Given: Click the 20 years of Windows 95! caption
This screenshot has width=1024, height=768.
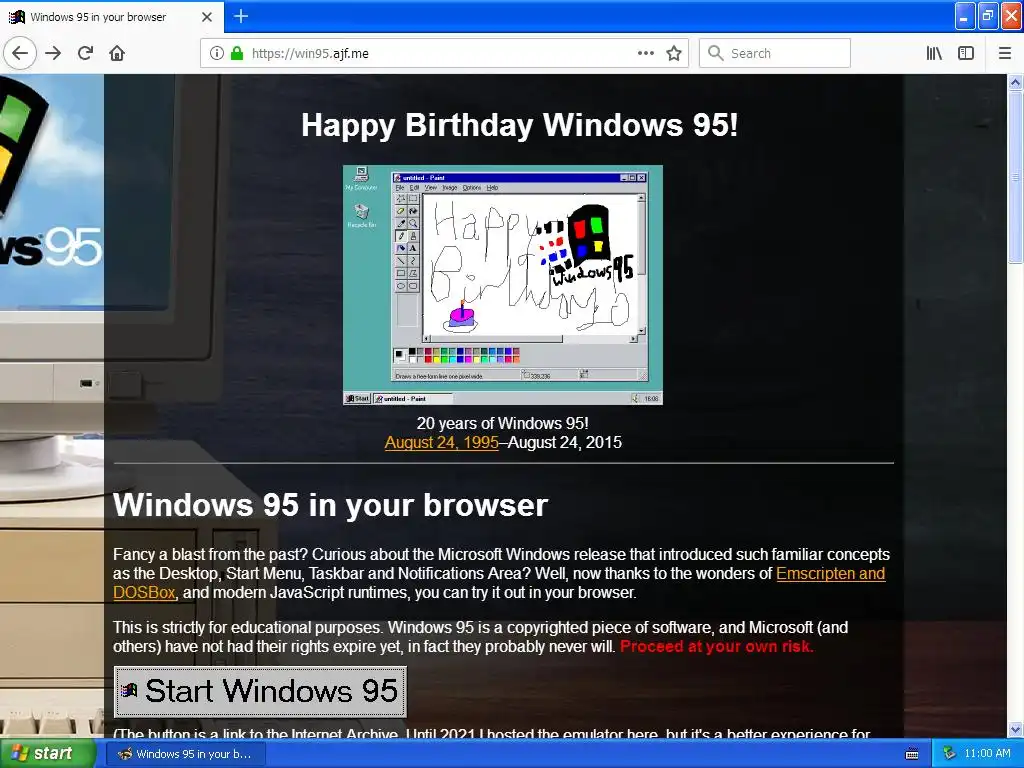Looking at the screenshot, I should click(503, 423).
